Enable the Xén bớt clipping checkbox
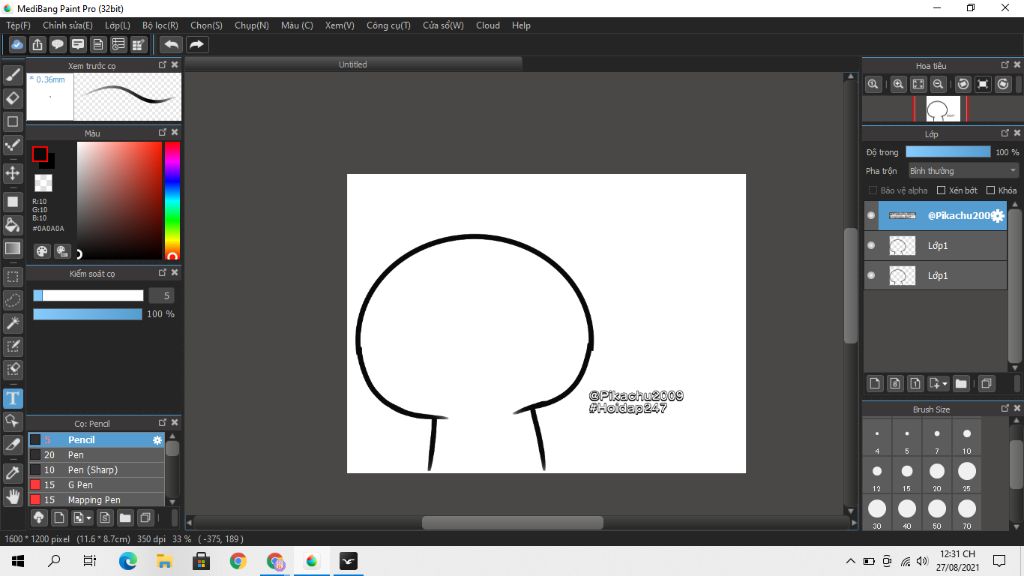Screen dimensions: 1024x576 (941, 190)
